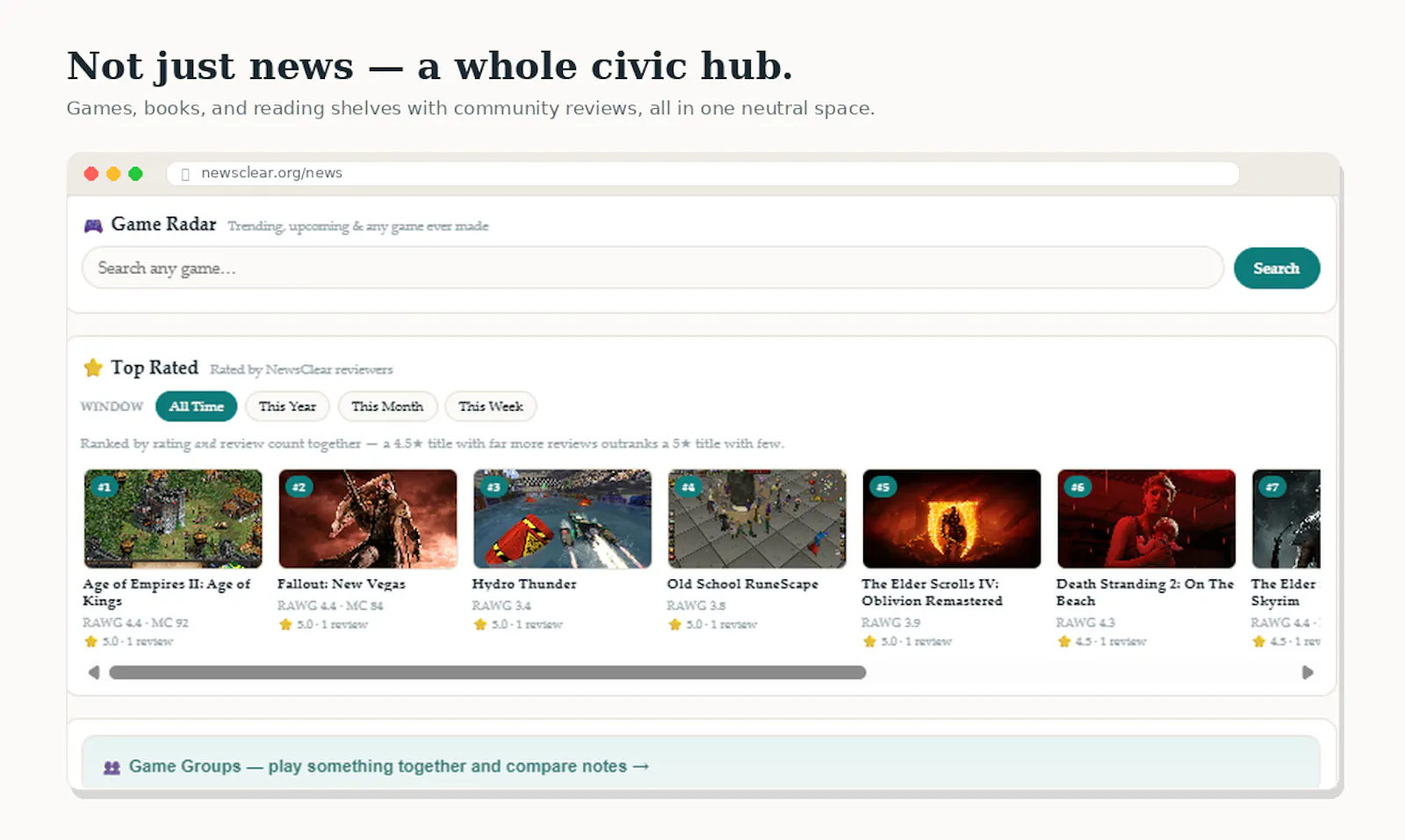
Task: Click the teal Search button
Action: point(1277,269)
